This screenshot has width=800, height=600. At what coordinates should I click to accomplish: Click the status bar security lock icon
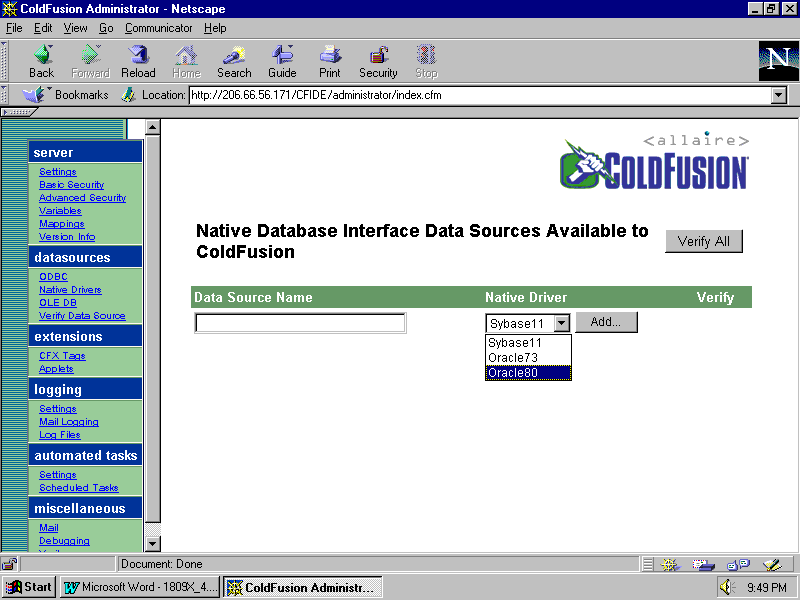tap(9, 564)
